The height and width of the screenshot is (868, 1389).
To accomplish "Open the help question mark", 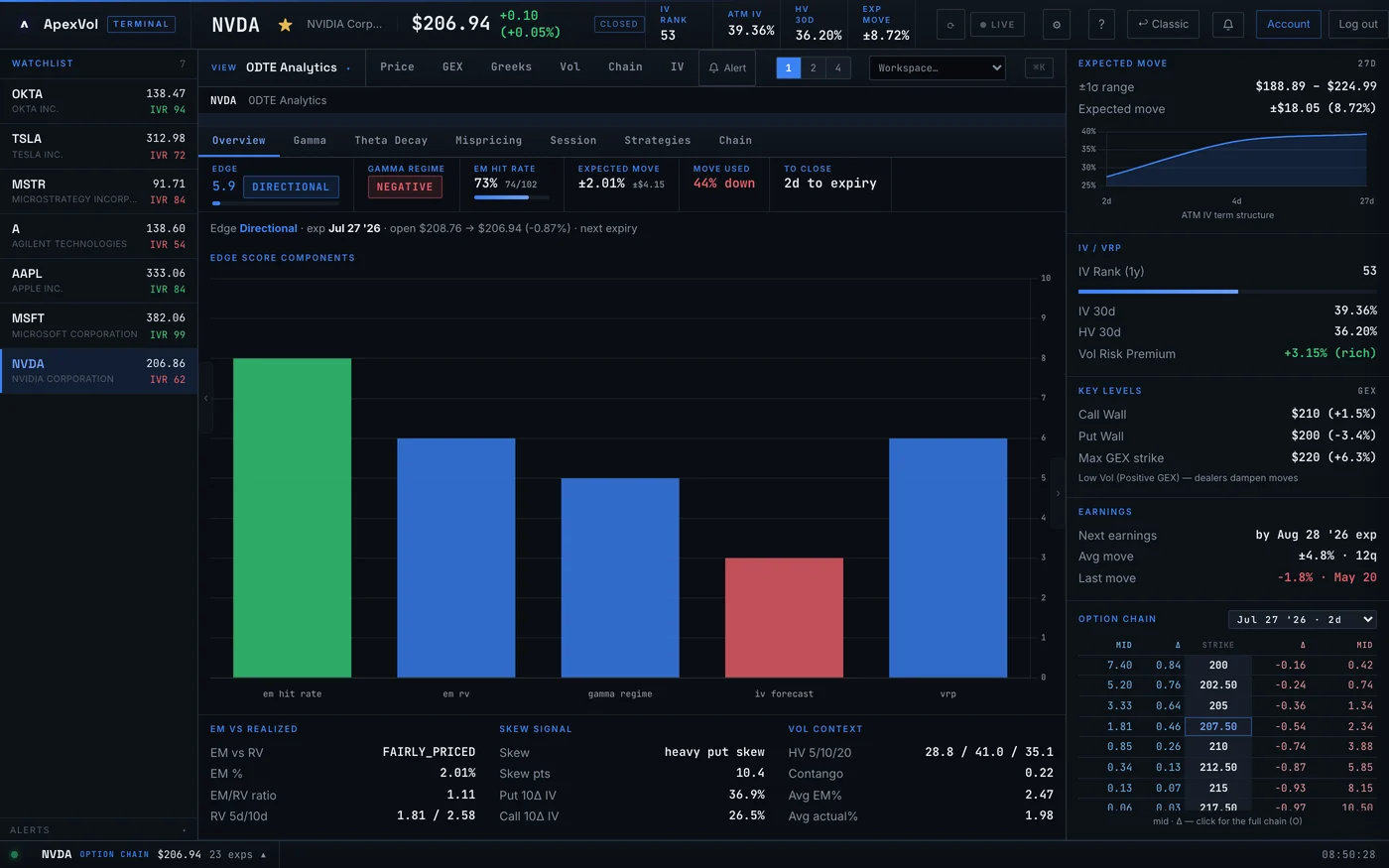I will point(1101,24).
